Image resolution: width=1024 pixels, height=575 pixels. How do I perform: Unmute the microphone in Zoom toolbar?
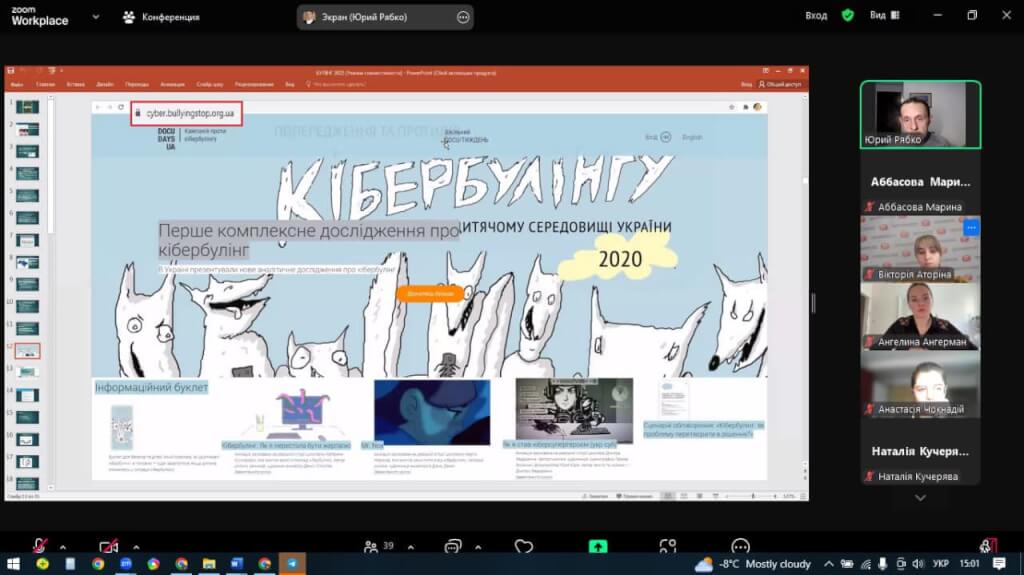pyautogui.click(x=40, y=546)
